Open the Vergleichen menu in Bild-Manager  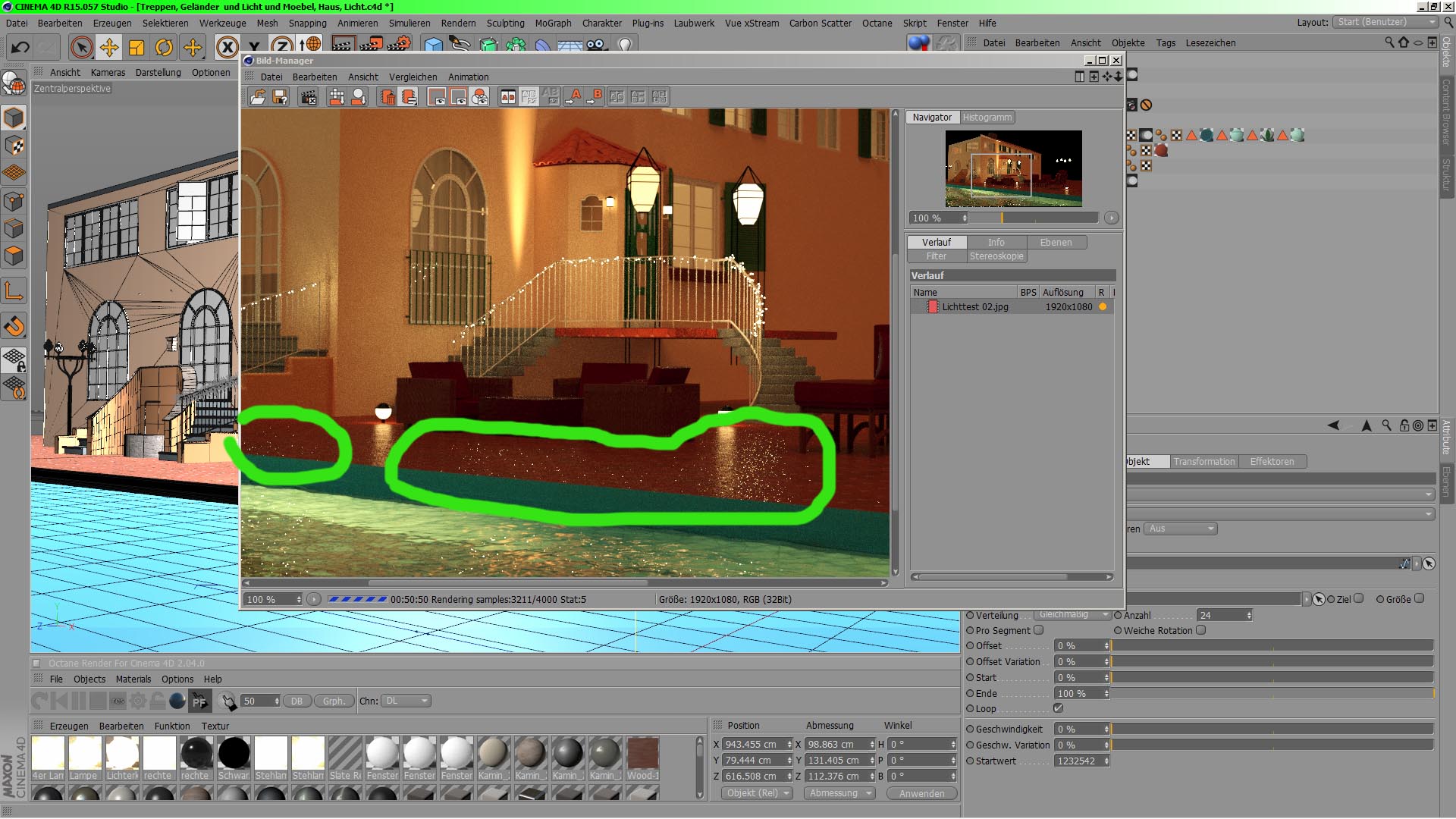point(413,77)
